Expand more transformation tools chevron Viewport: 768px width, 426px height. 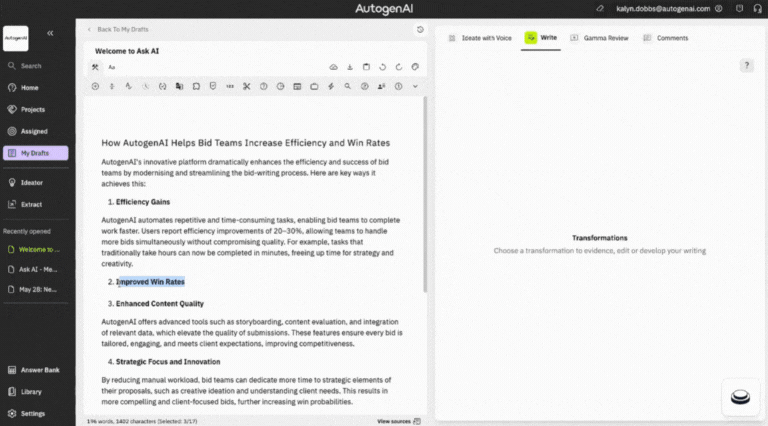click(415, 86)
